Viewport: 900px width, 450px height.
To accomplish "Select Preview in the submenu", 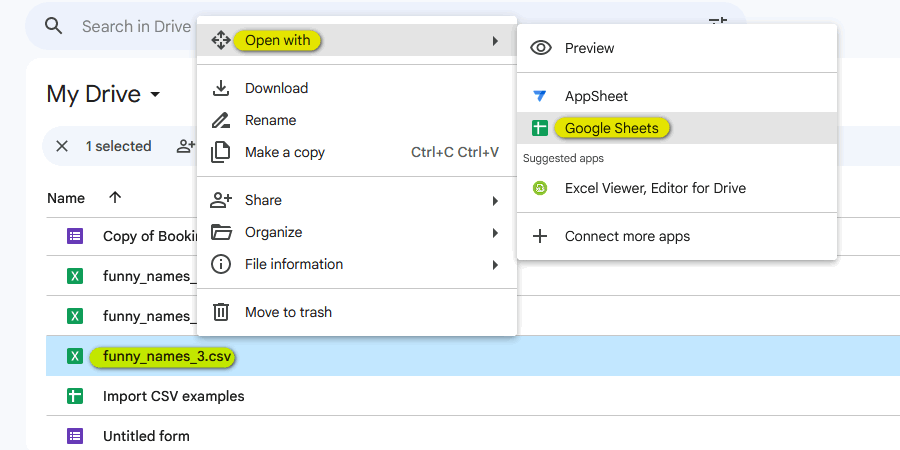I will pos(677,48).
